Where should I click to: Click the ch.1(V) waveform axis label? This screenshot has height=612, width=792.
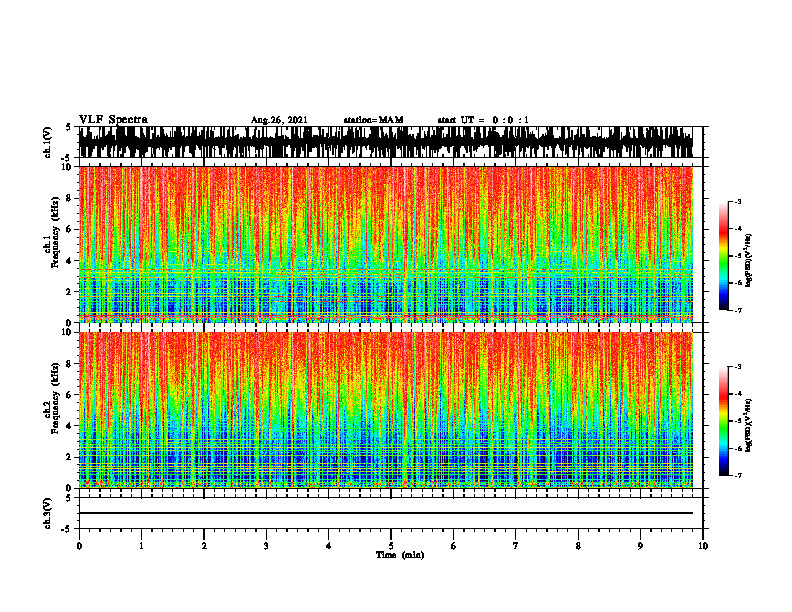click(48, 142)
